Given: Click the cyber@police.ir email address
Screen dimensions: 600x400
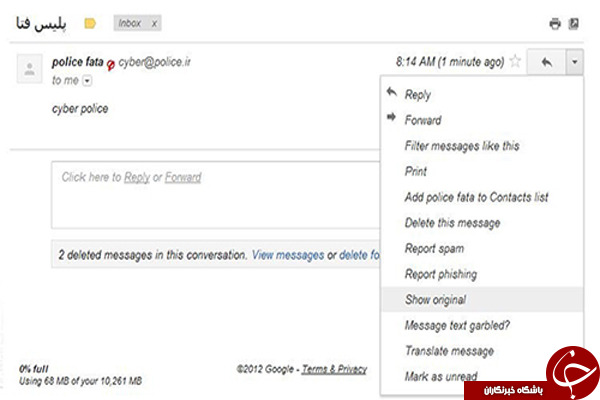Looking at the screenshot, I should 154,62.
